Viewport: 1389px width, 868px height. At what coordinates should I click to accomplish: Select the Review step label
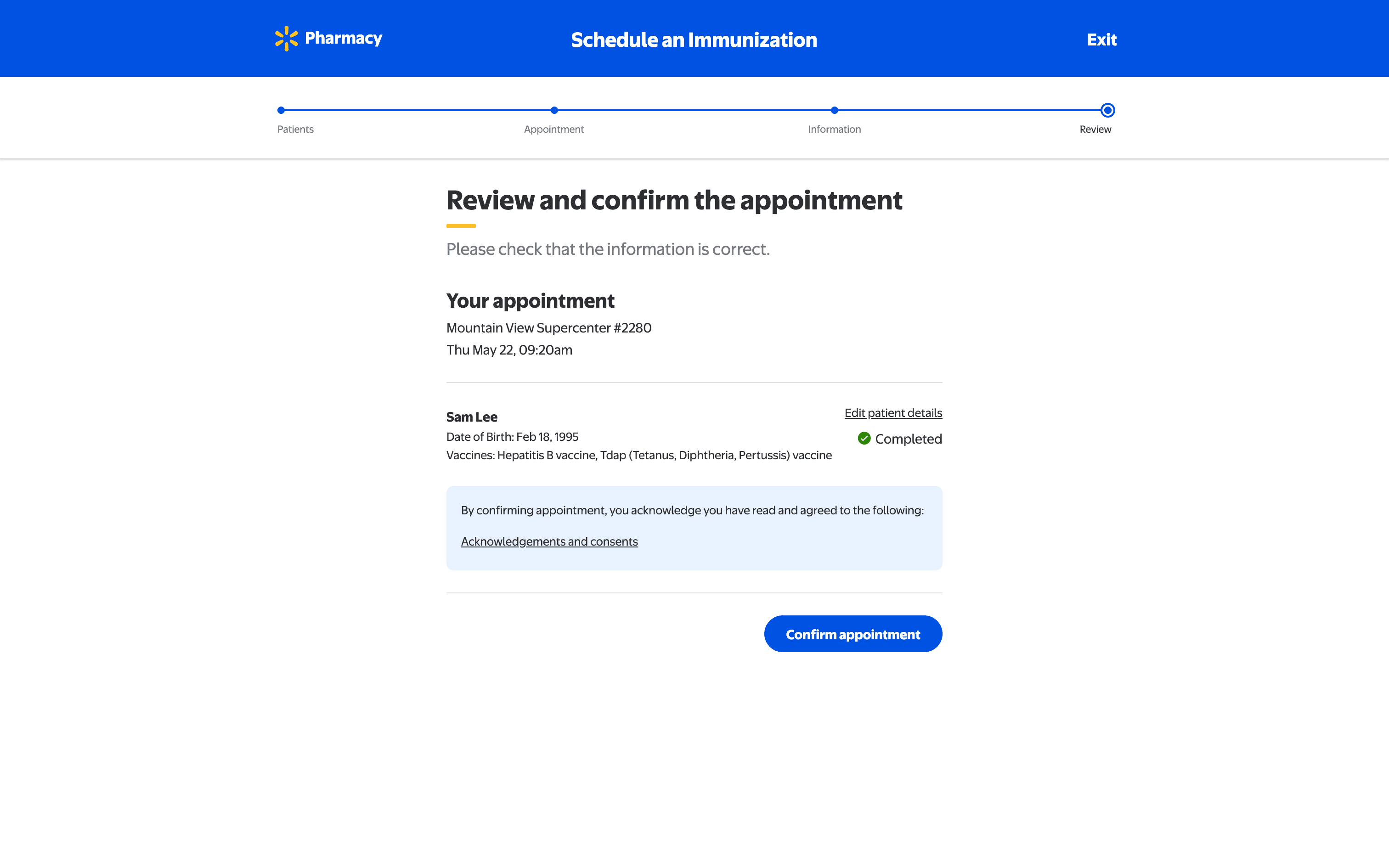(1095, 129)
